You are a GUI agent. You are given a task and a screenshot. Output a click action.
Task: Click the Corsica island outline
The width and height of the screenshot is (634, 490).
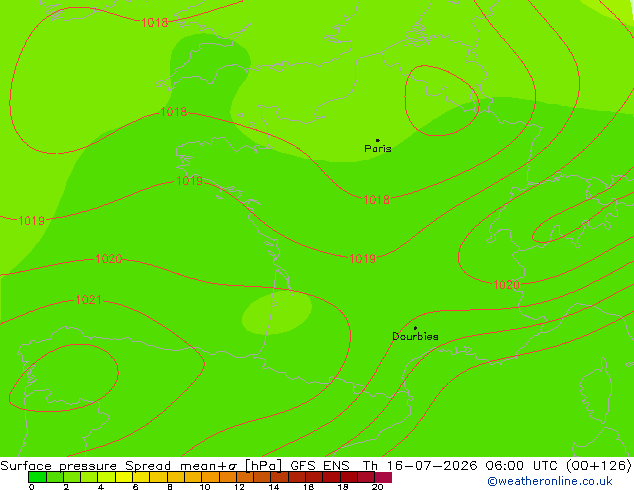[596, 391]
